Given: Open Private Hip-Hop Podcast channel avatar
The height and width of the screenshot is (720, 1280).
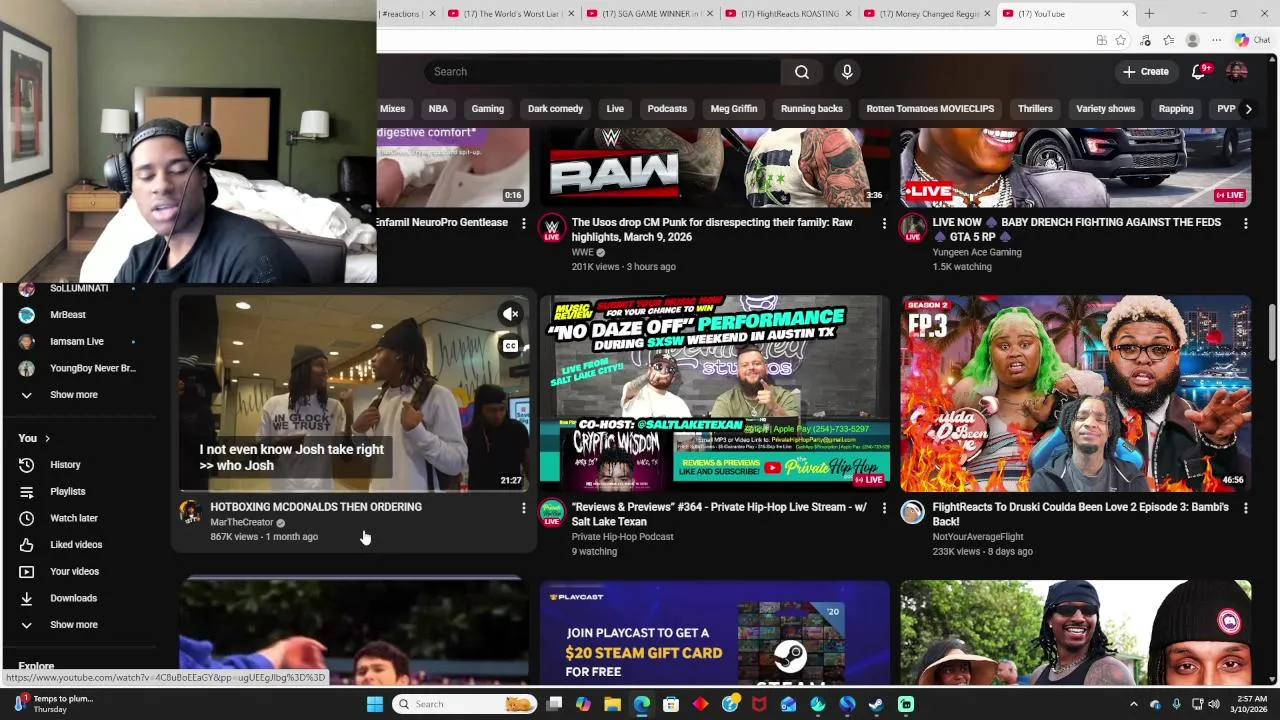Looking at the screenshot, I should 551,513.
